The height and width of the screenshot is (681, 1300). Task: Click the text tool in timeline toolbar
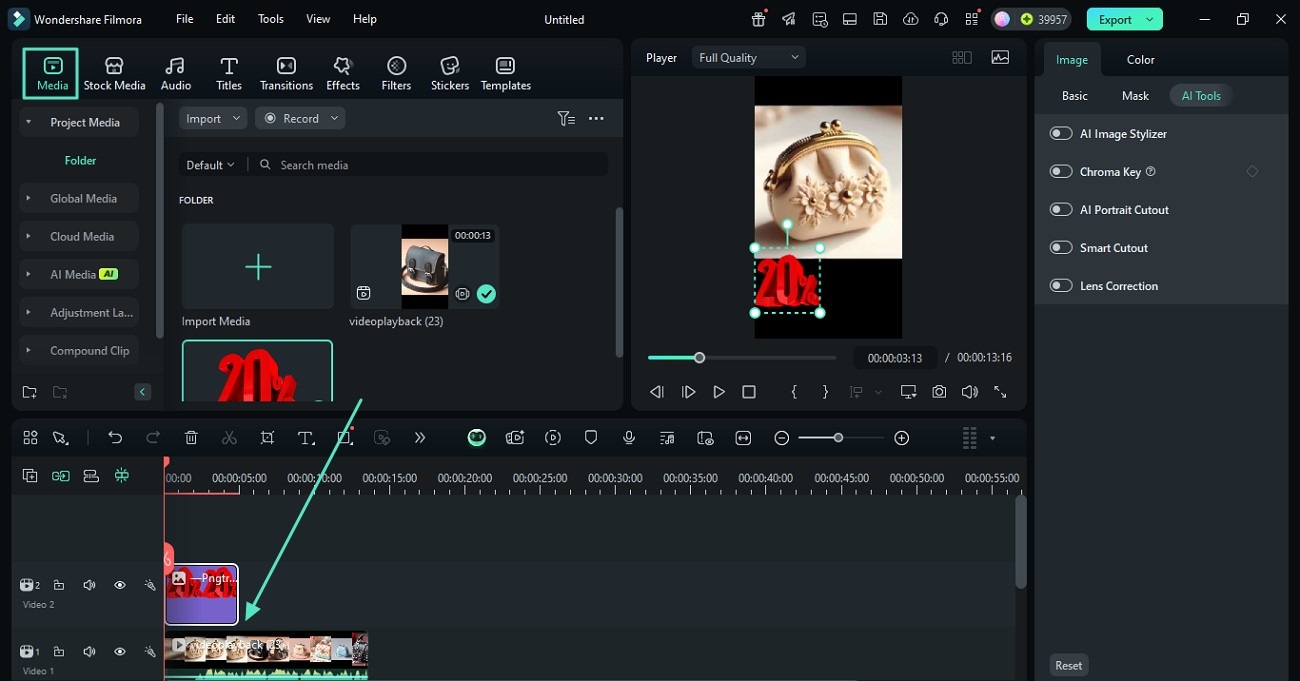click(306, 438)
